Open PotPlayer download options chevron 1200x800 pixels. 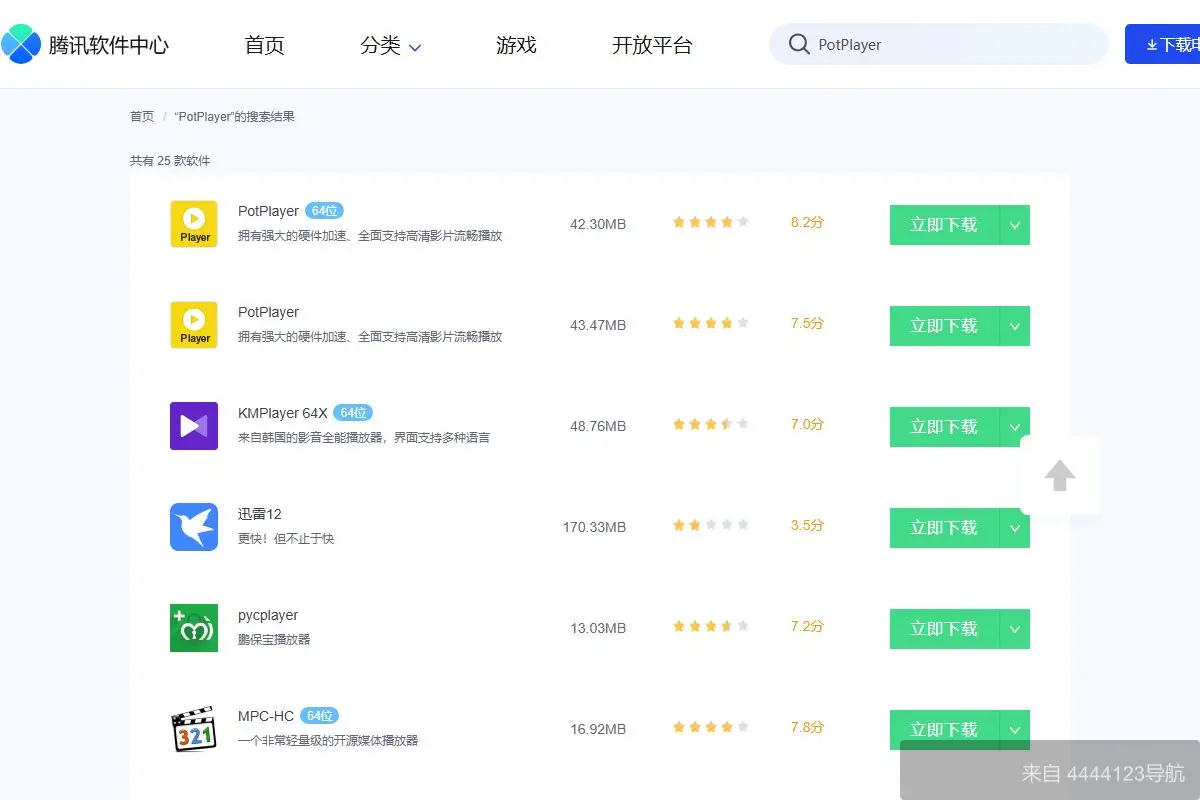click(1017, 224)
